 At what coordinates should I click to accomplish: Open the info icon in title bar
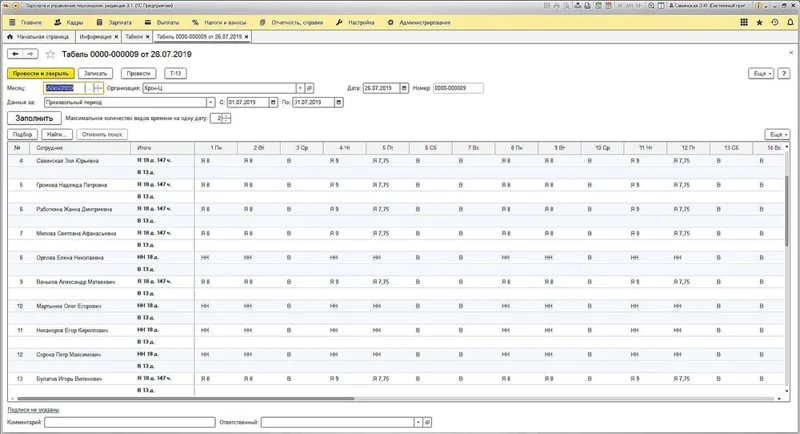(758, 6)
